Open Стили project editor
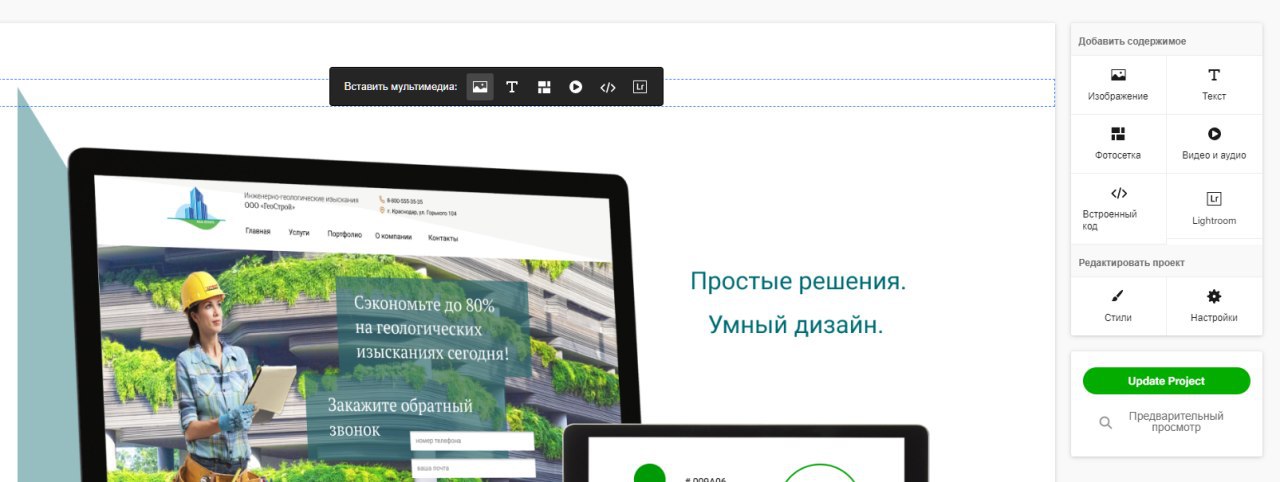The image size is (1280, 482). pyautogui.click(x=1118, y=306)
